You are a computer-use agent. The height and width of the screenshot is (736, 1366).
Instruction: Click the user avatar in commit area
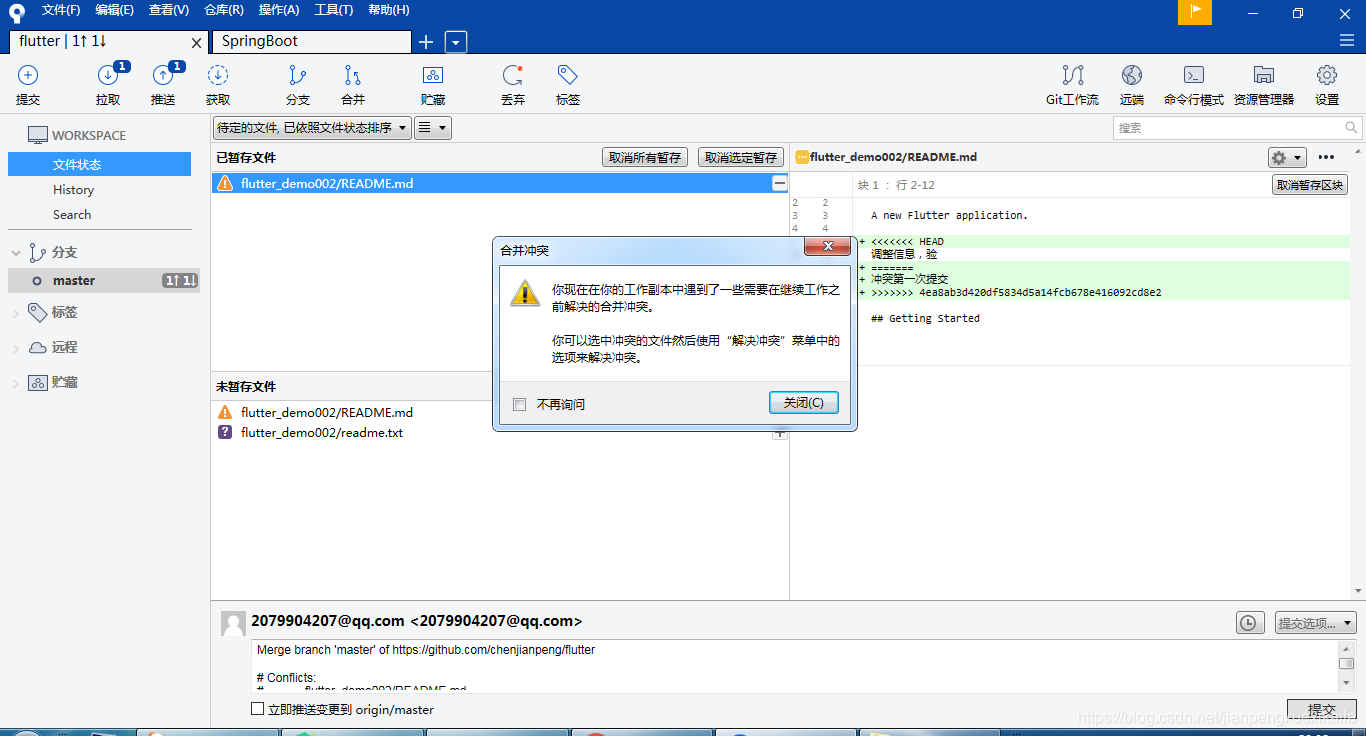[233, 623]
